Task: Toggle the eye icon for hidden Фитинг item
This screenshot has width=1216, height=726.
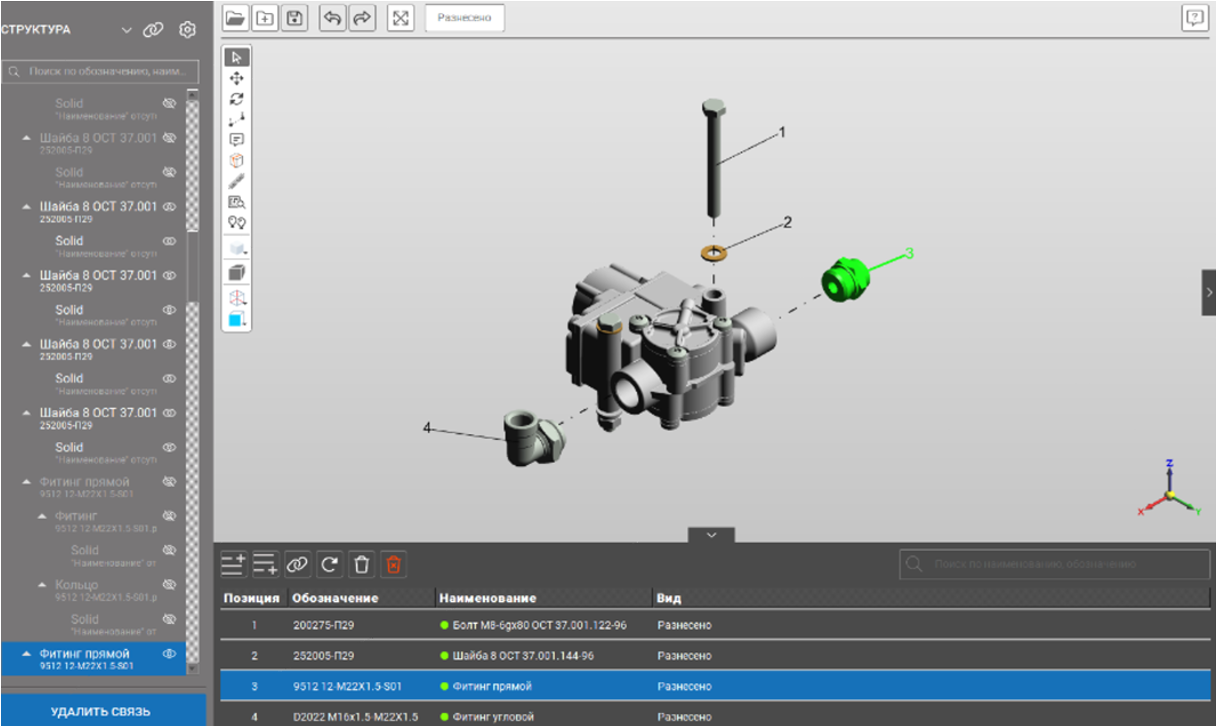Action: [x=169, y=516]
